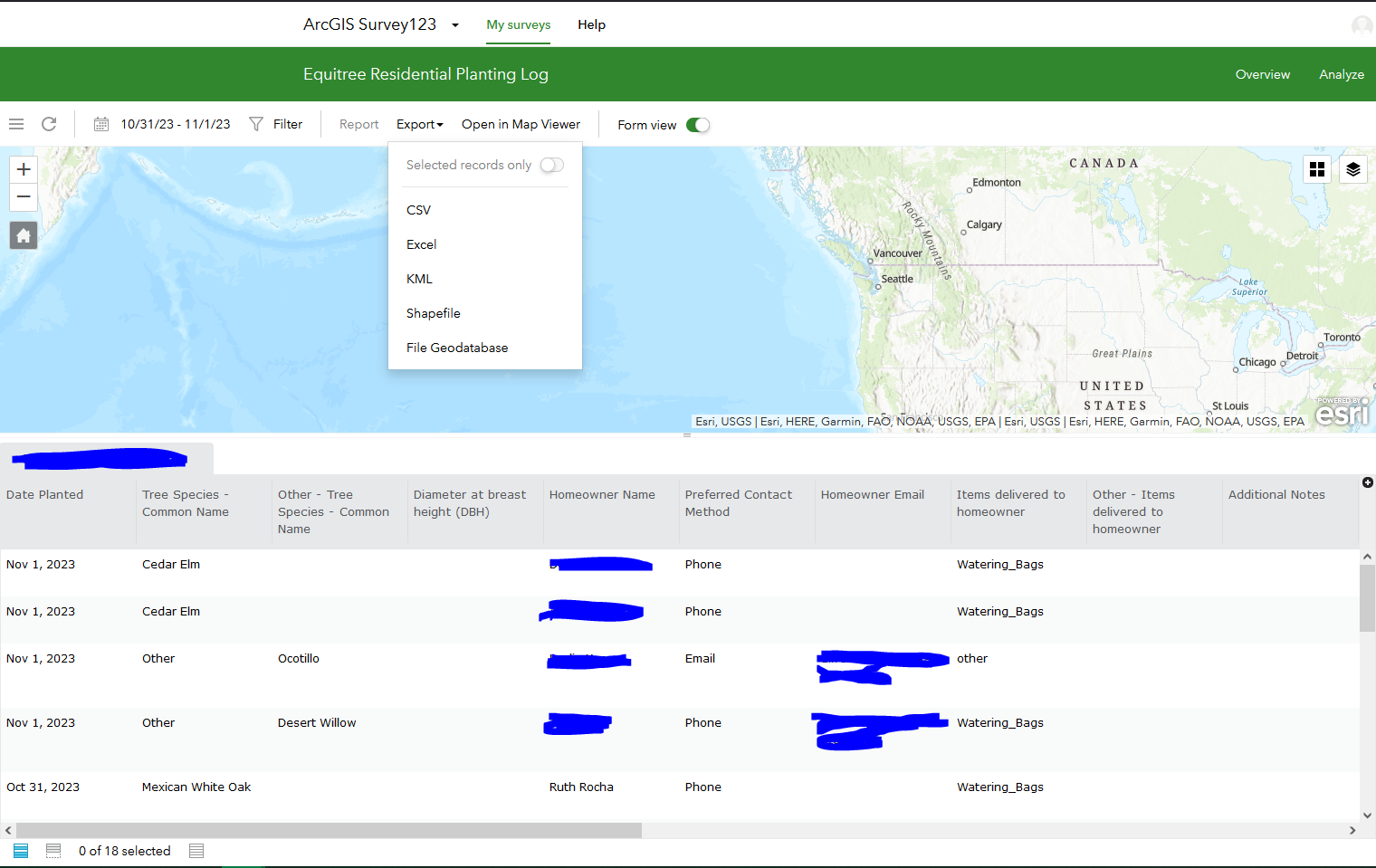Click the user profile avatar
This screenshot has width=1376, height=868.
click(x=1362, y=25)
